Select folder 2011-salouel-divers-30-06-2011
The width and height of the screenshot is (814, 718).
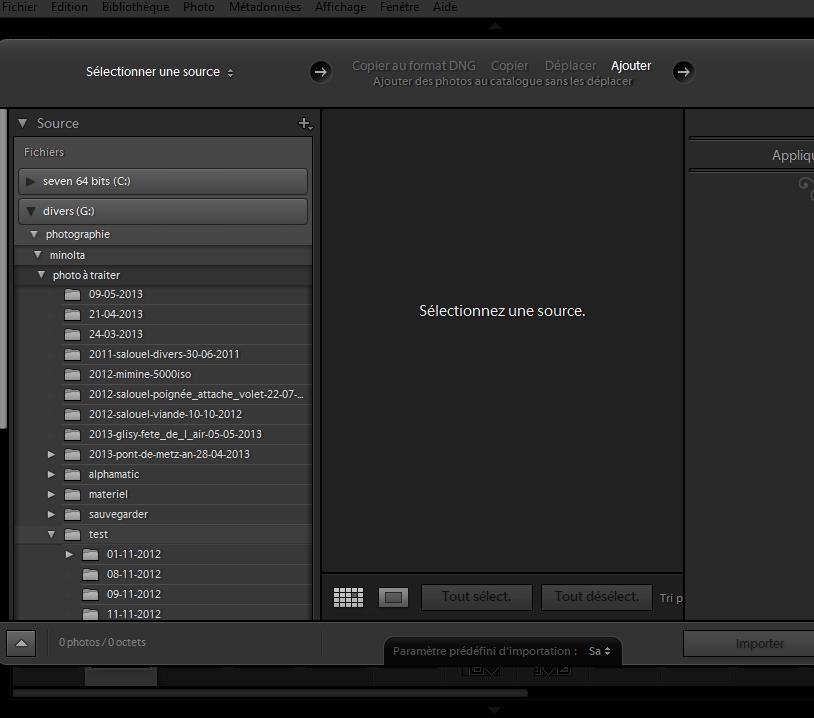coord(164,355)
